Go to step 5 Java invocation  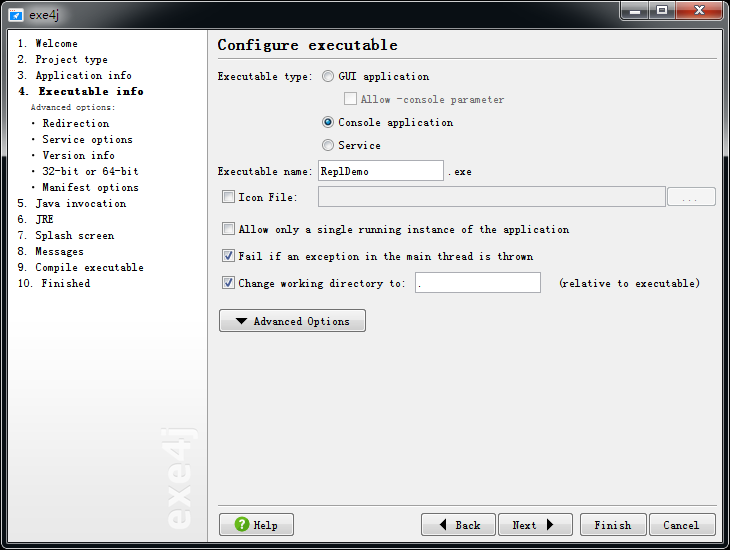tap(72, 204)
